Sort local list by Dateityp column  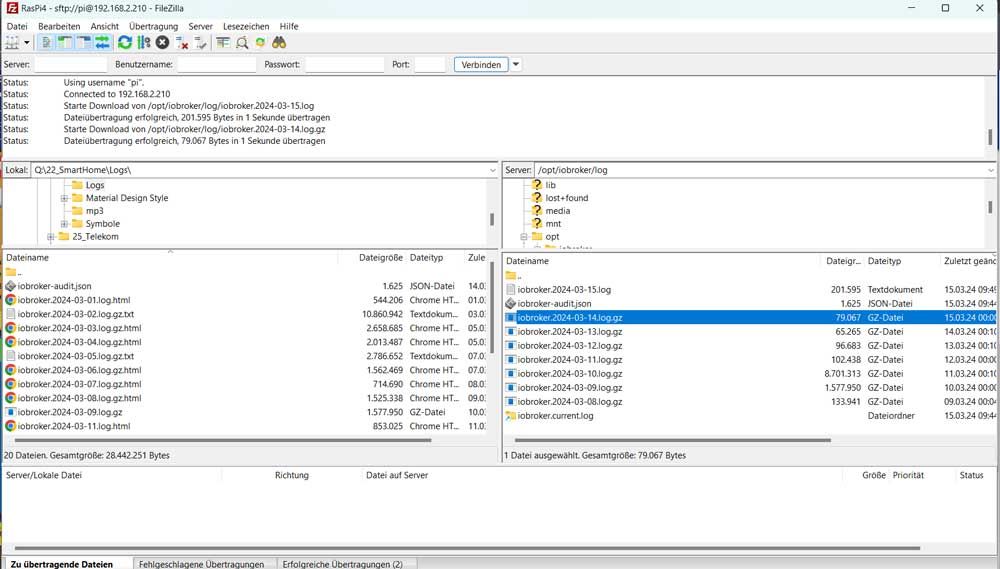coord(426,258)
